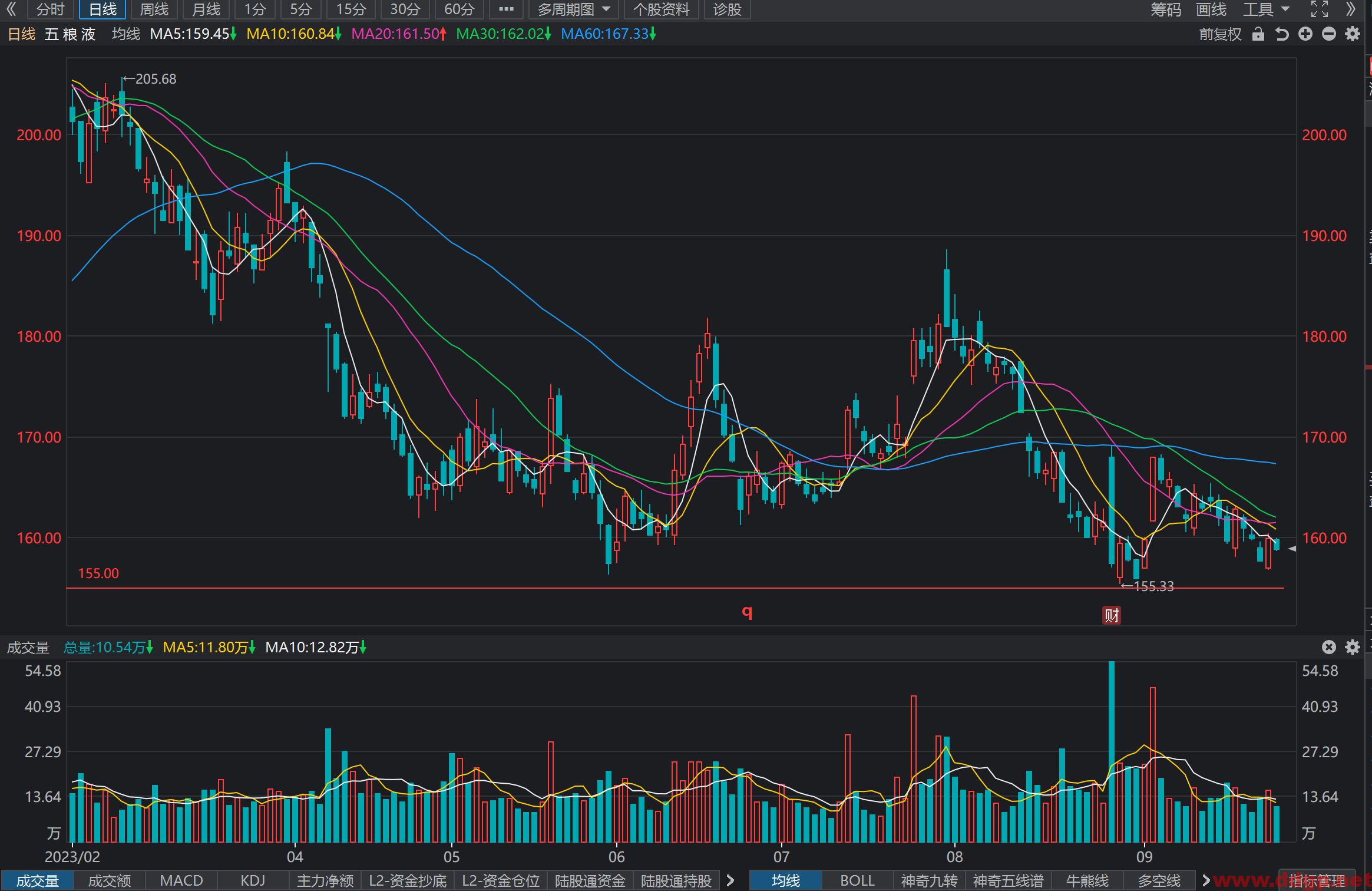
Task: Click the 指标管理 button
Action: tap(1317, 880)
